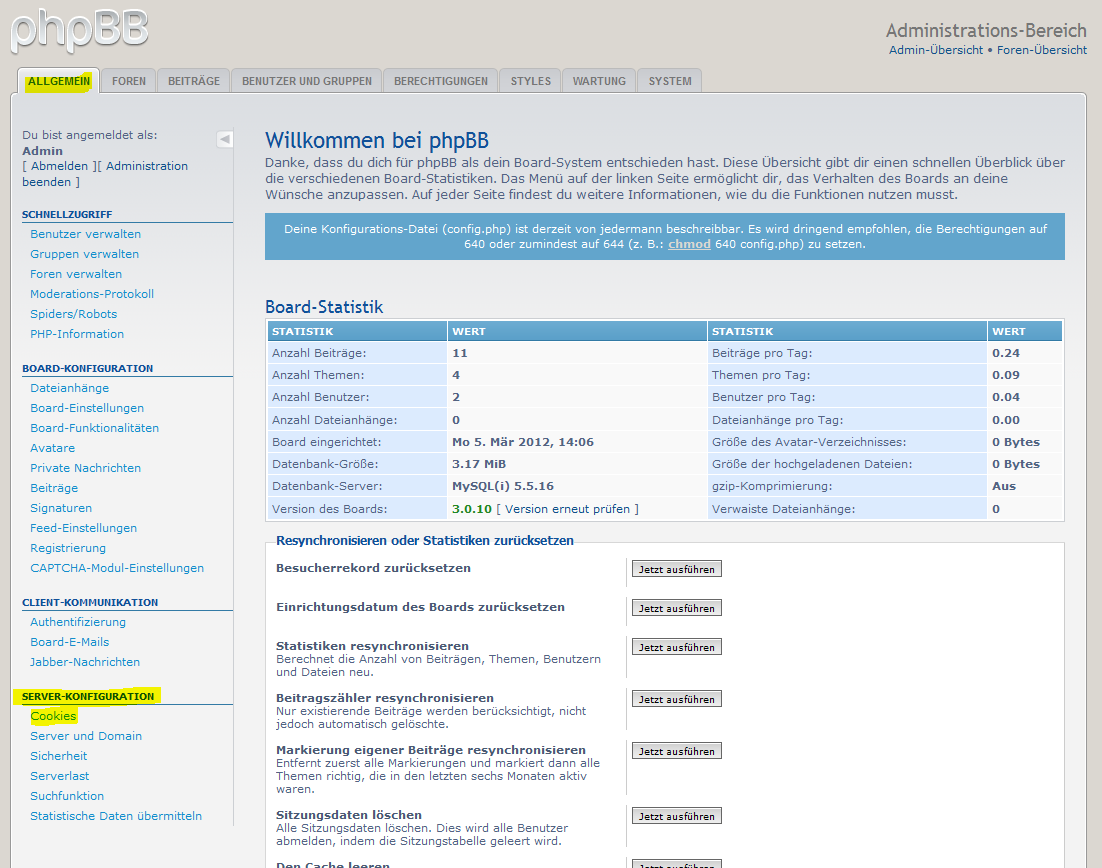Open Server und Domain settings
1102x868 pixels.
click(x=86, y=736)
